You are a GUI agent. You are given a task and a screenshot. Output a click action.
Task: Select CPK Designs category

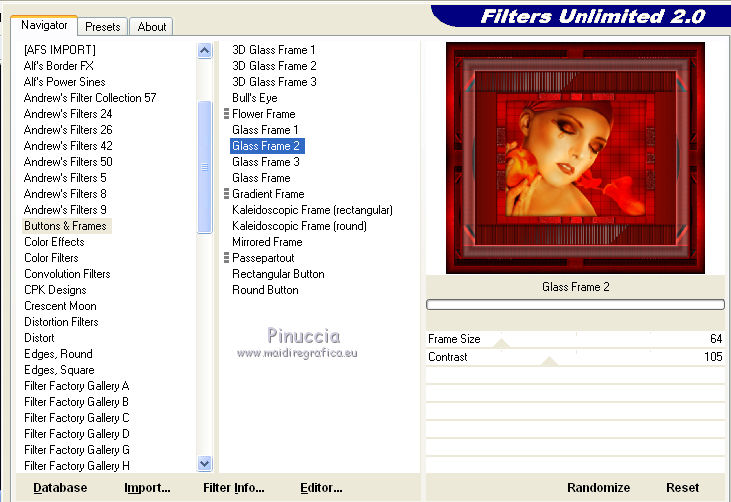(x=55, y=290)
